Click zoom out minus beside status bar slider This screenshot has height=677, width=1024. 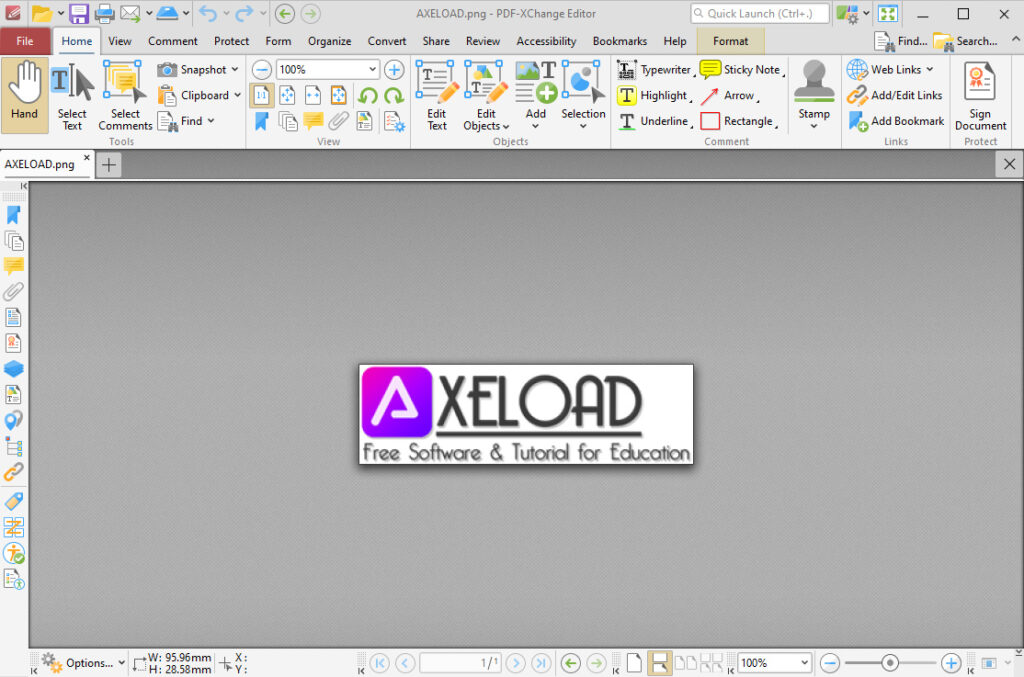pos(829,663)
